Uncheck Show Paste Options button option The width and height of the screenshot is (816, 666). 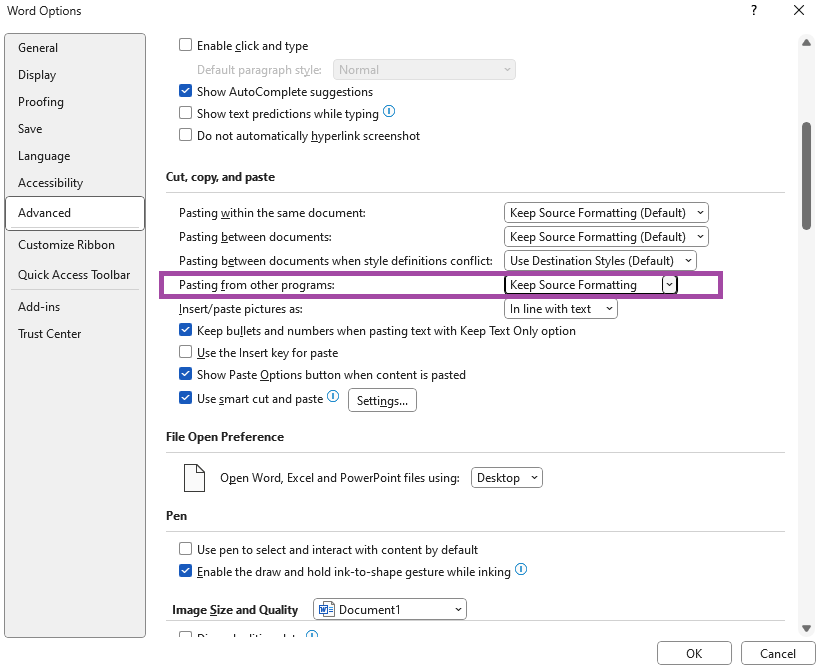185,374
